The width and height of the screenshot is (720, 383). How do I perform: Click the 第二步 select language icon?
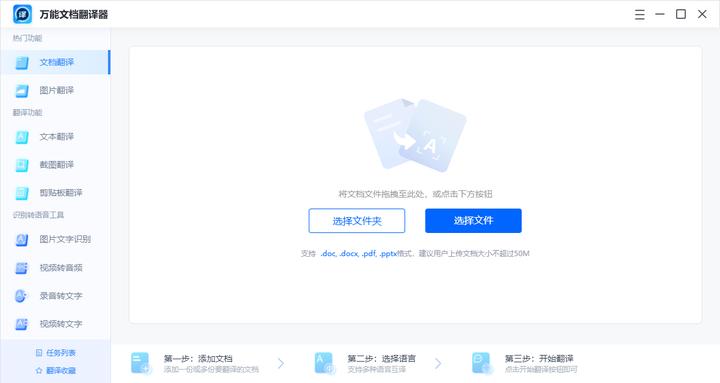tap(325, 363)
